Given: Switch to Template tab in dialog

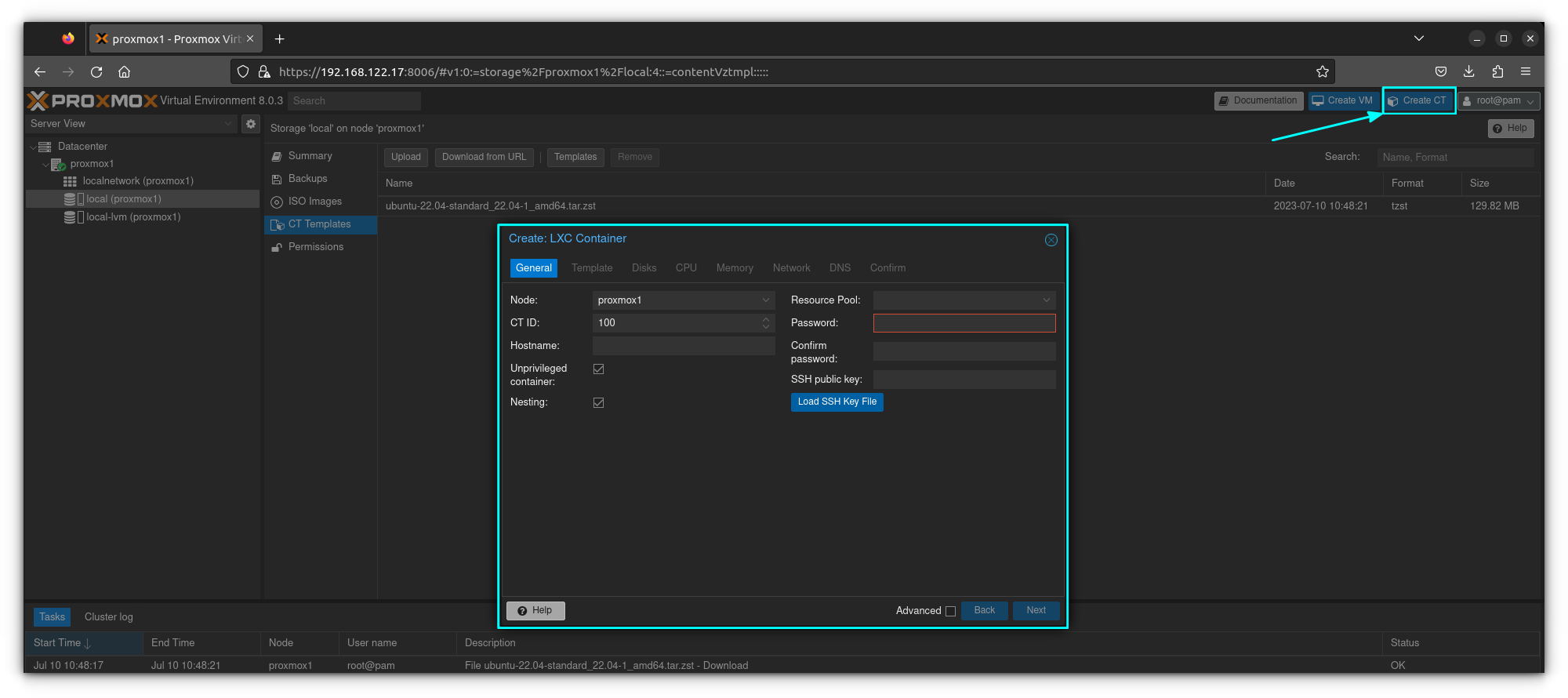Looking at the screenshot, I should (592, 268).
